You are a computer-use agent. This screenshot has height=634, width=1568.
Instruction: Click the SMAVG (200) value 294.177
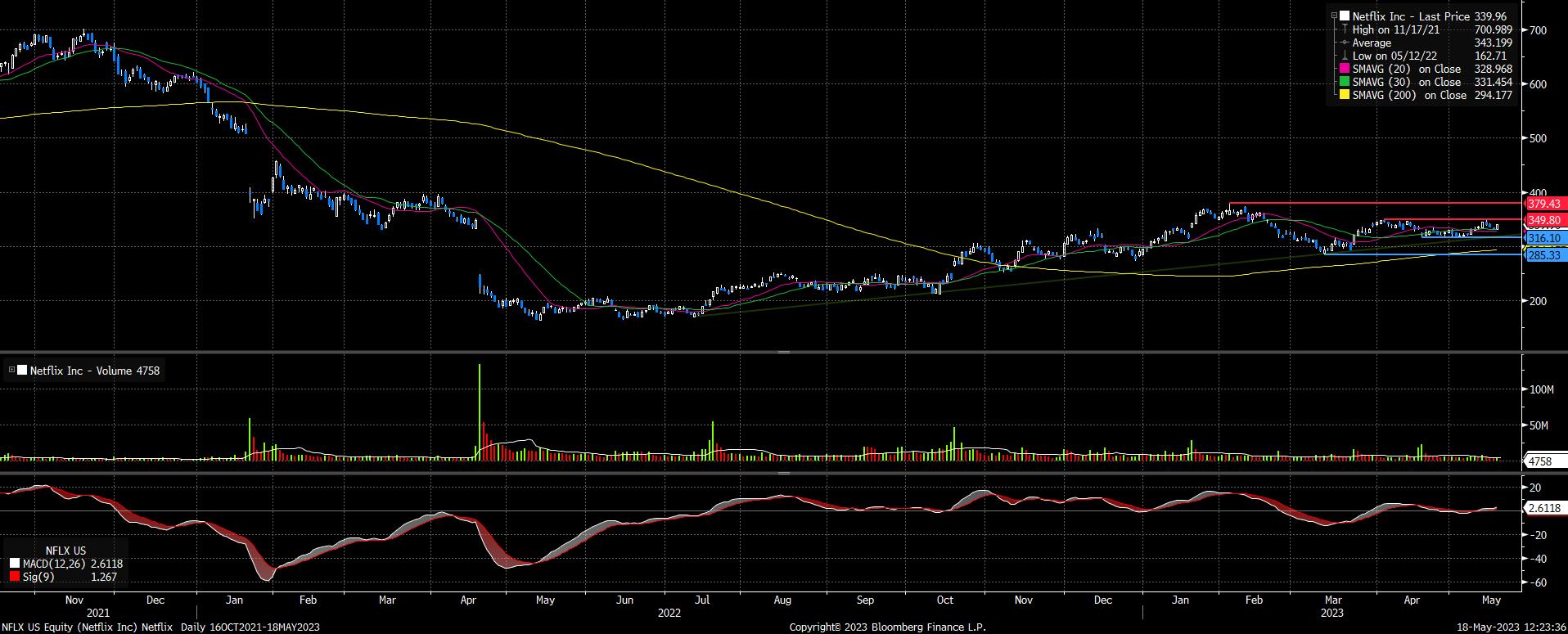pos(1492,95)
